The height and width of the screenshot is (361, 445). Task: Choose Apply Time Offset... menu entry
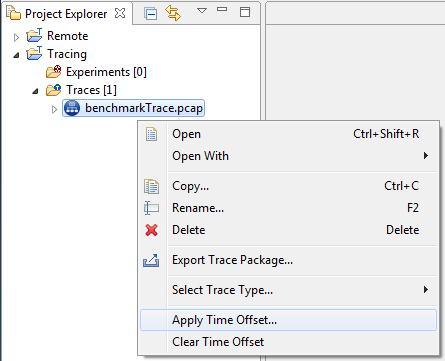point(288,320)
